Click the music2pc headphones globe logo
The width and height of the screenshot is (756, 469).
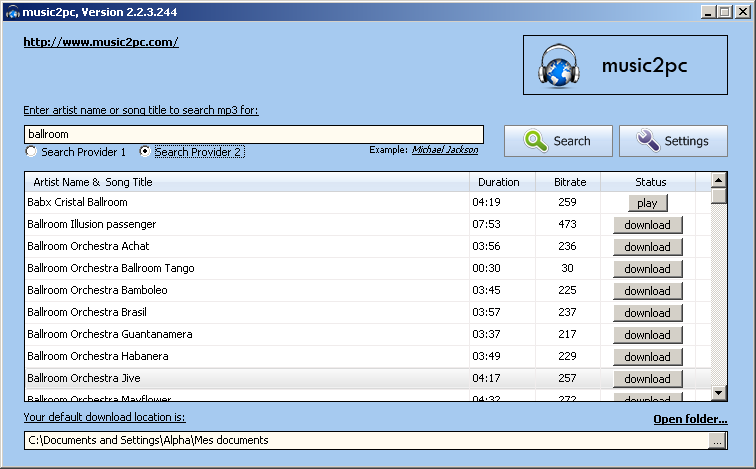(x=558, y=66)
